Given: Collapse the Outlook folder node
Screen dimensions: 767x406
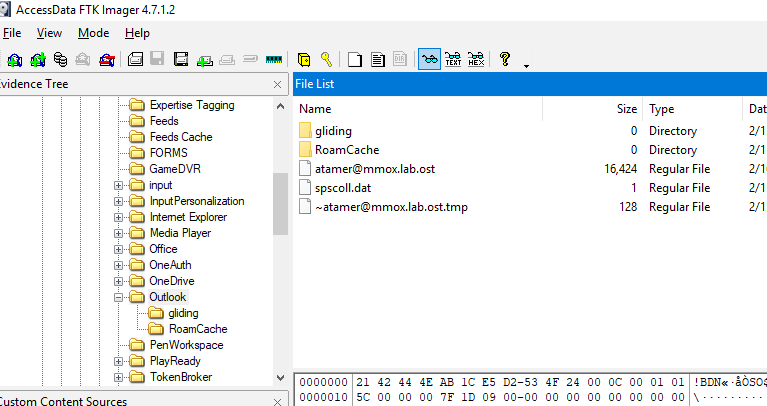Looking at the screenshot, I should point(118,297).
